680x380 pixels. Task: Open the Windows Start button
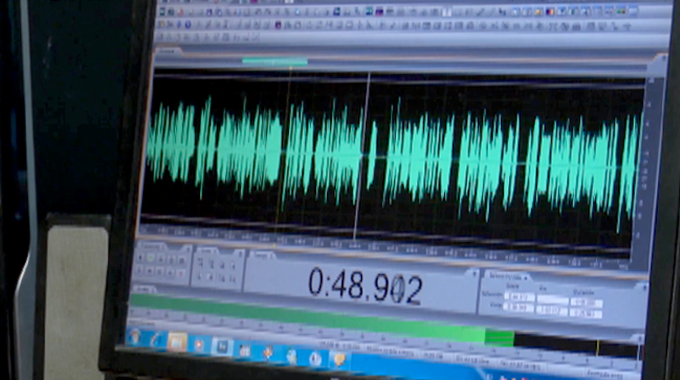135,337
